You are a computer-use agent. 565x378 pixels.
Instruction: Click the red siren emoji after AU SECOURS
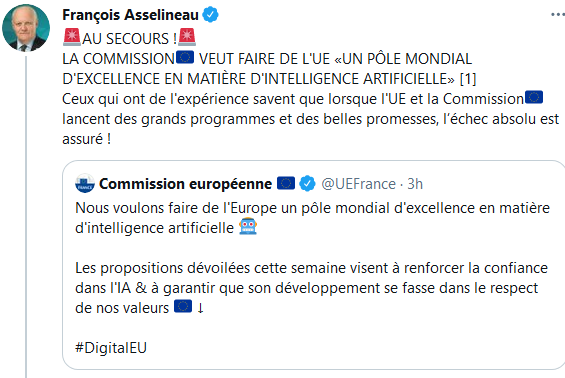[x=187, y=37]
